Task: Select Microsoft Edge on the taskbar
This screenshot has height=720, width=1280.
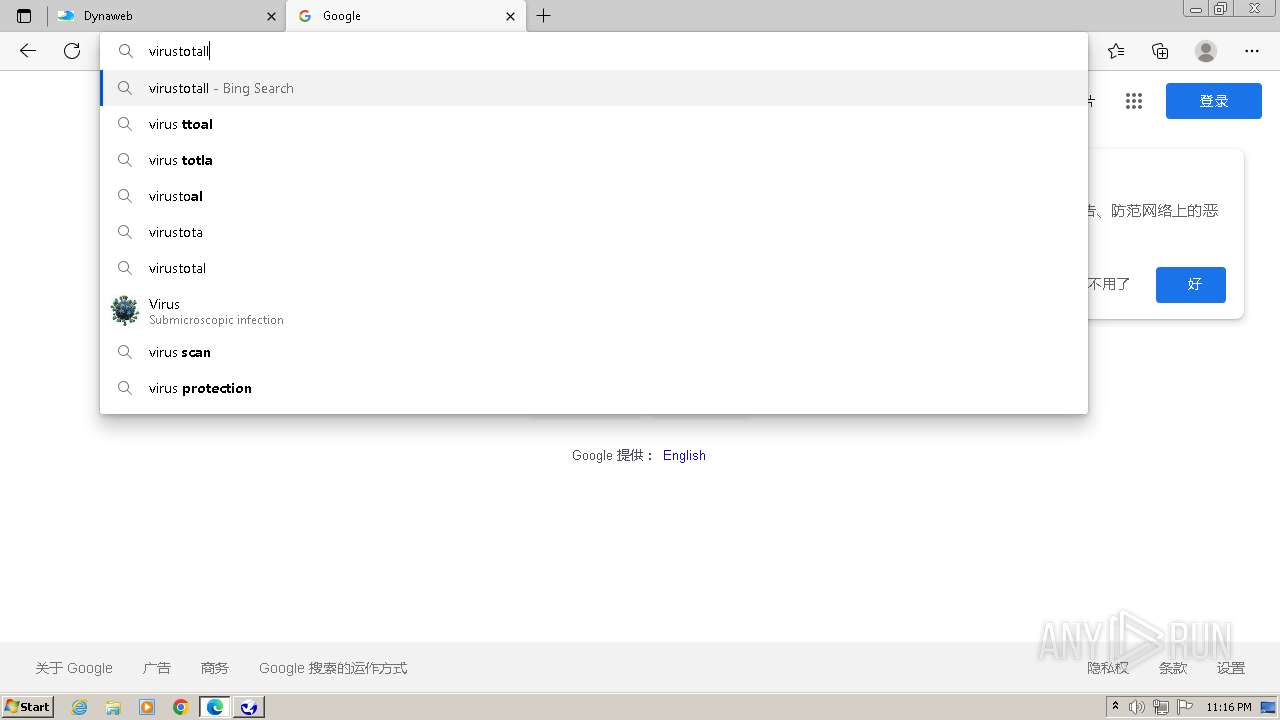Action: coord(215,707)
